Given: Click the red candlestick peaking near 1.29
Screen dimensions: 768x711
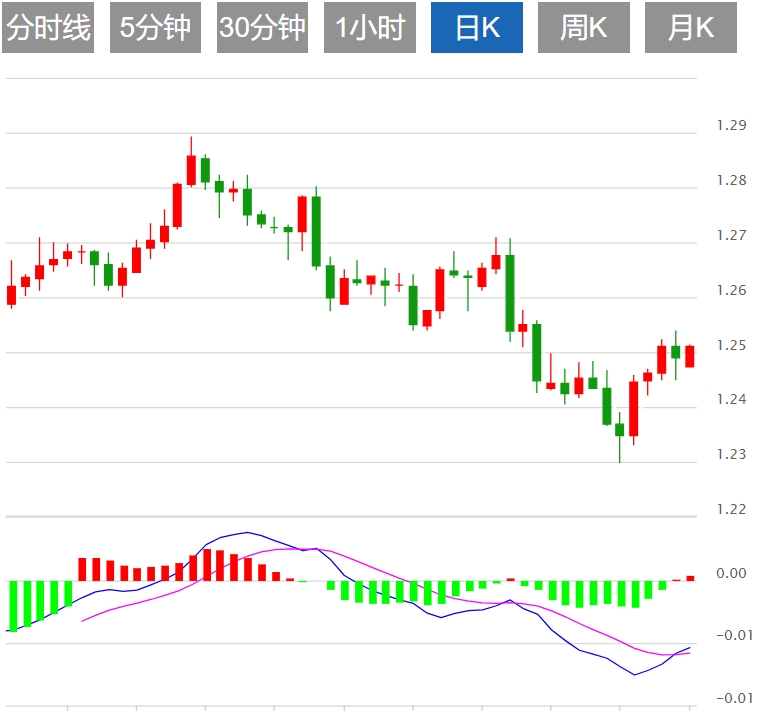Looking at the screenshot, I should [191, 170].
